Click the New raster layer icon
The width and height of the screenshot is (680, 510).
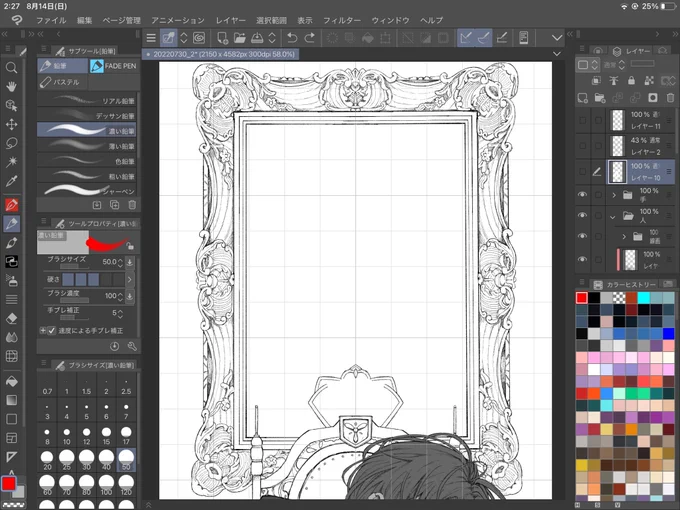click(x=582, y=98)
